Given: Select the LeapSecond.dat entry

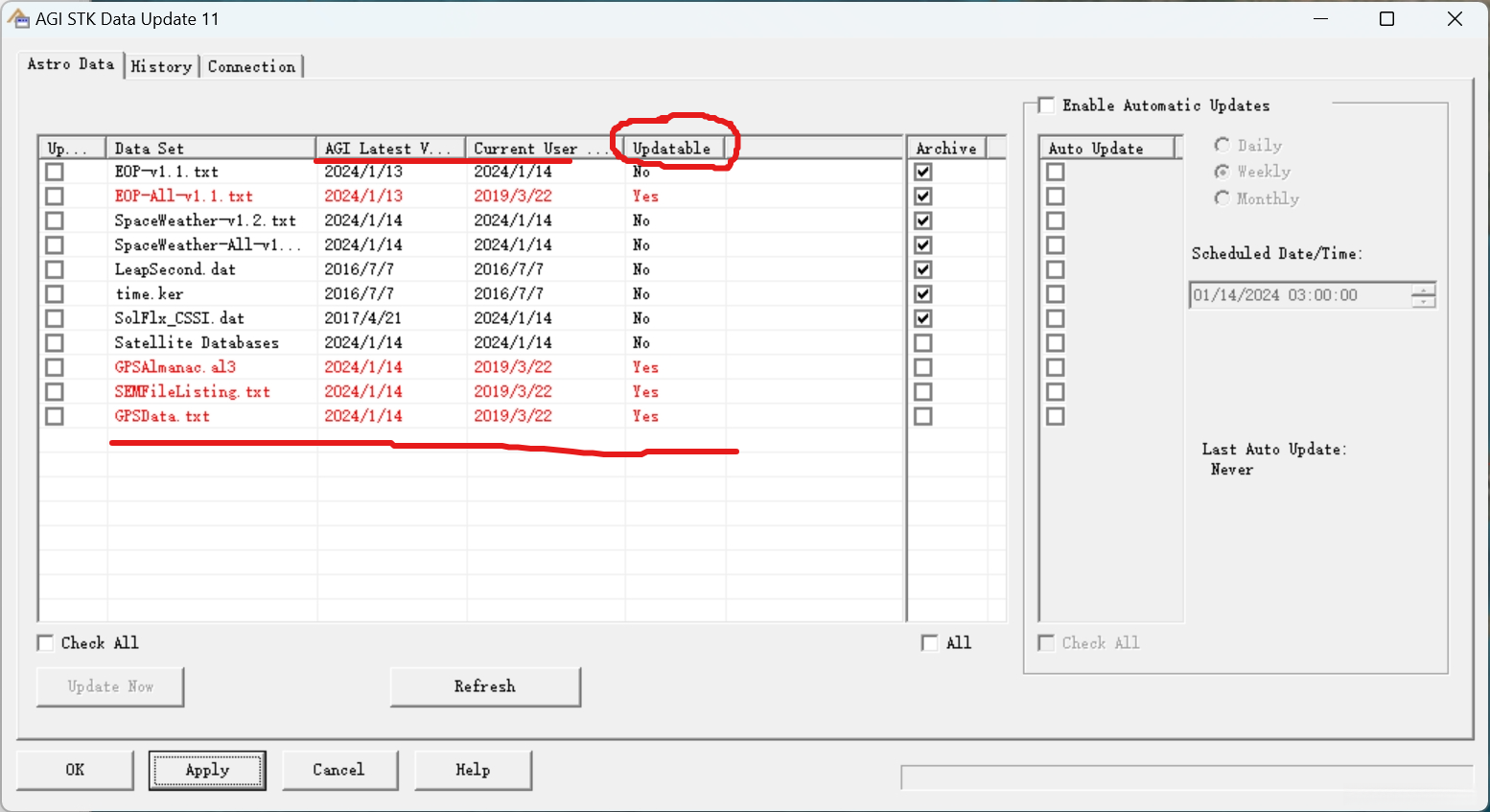Looking at the screenshot, I should click(x=175, y=269).
